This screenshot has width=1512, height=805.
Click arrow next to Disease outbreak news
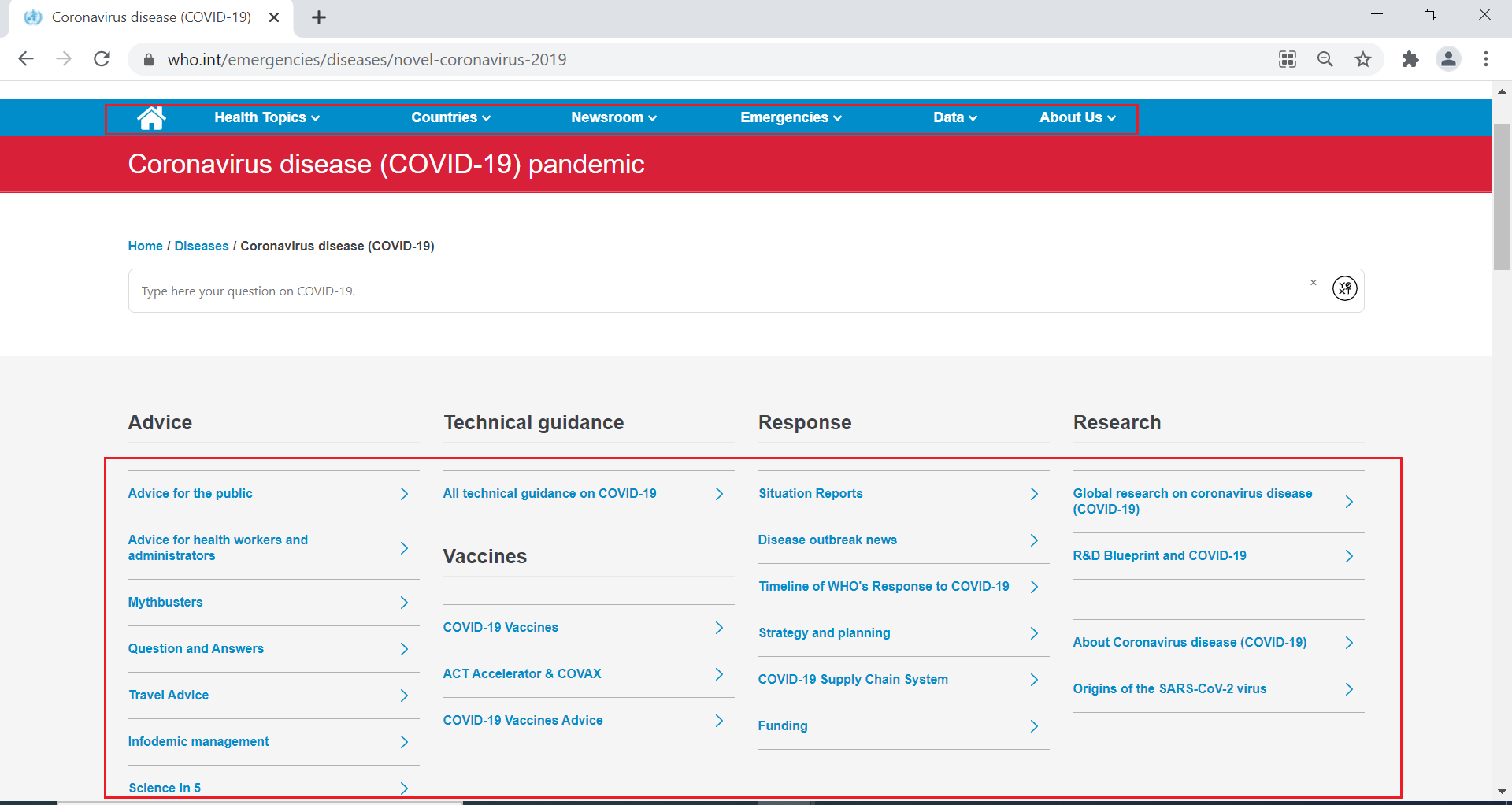(x=1034, y=540)
